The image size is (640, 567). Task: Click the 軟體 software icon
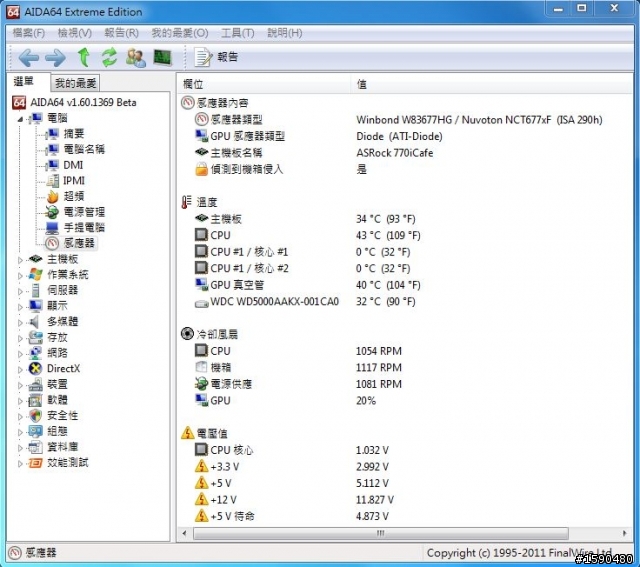(36, 400)
